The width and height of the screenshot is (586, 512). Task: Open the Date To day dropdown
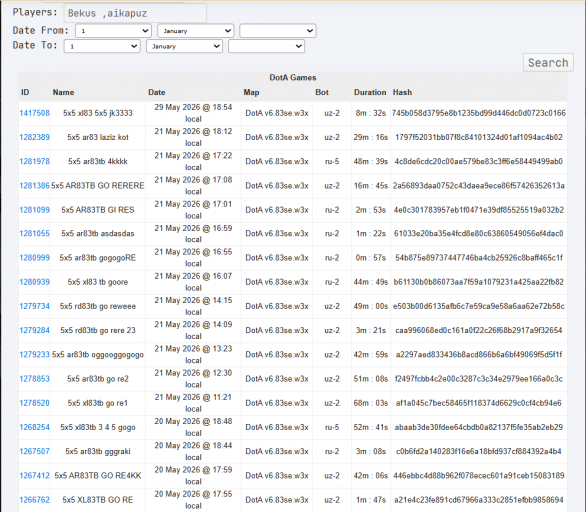click(102, 46)
